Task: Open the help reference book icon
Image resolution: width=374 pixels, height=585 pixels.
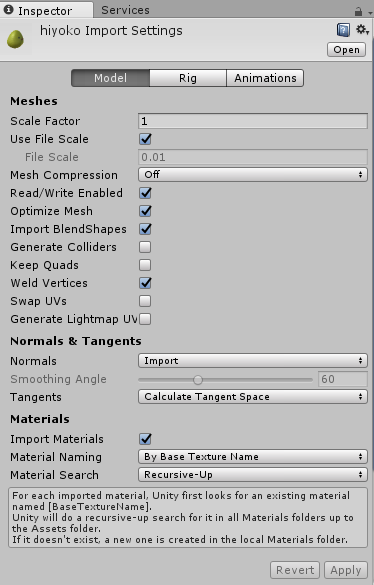Action: pyautogui.click(x=343, y=30)
